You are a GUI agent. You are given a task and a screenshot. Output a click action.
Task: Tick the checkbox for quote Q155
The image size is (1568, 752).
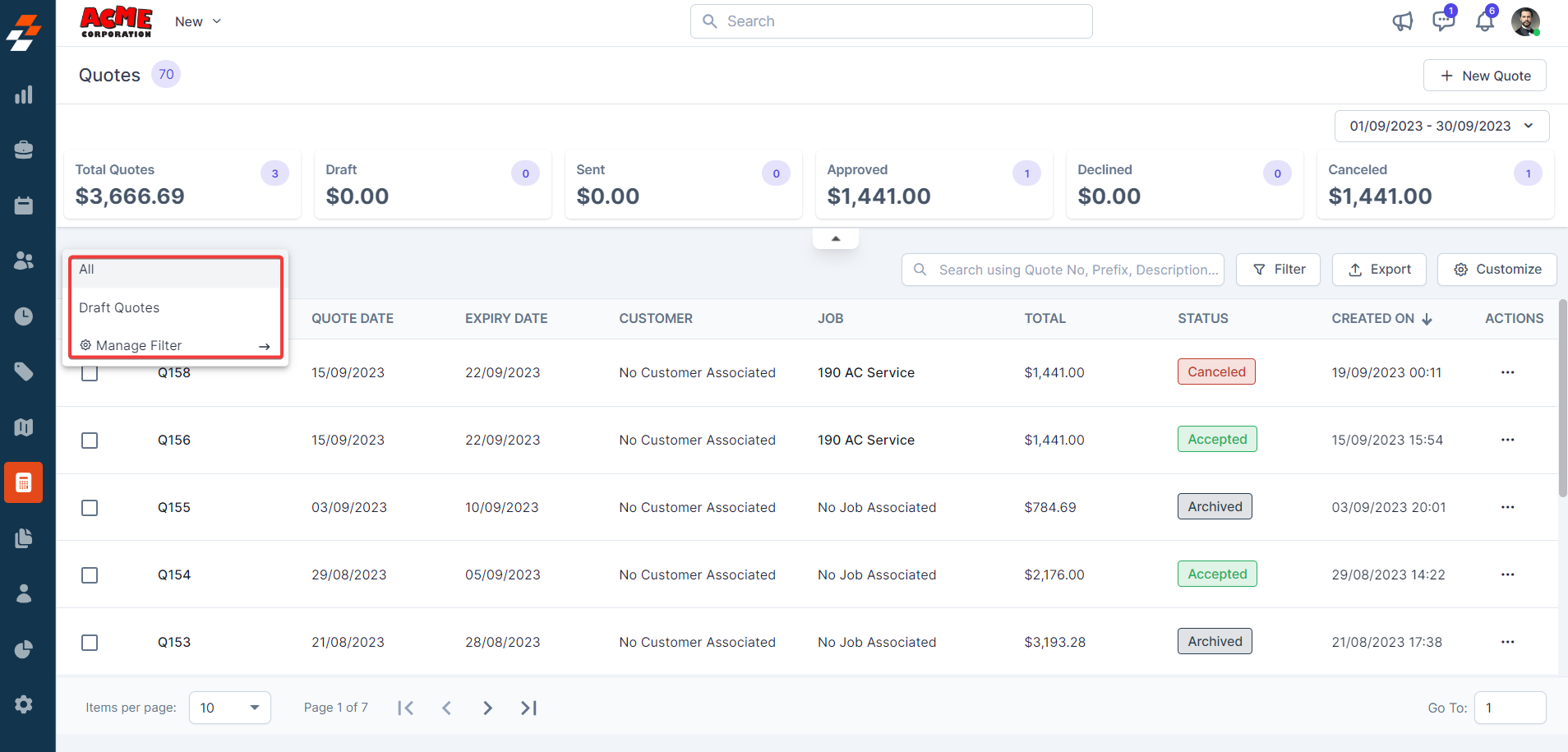90,508
